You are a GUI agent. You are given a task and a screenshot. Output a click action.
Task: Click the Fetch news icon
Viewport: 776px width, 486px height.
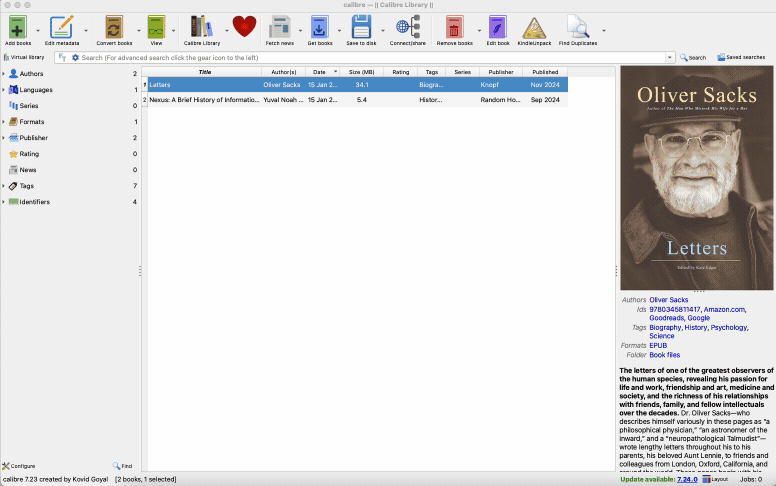click(x=280, y=27)
